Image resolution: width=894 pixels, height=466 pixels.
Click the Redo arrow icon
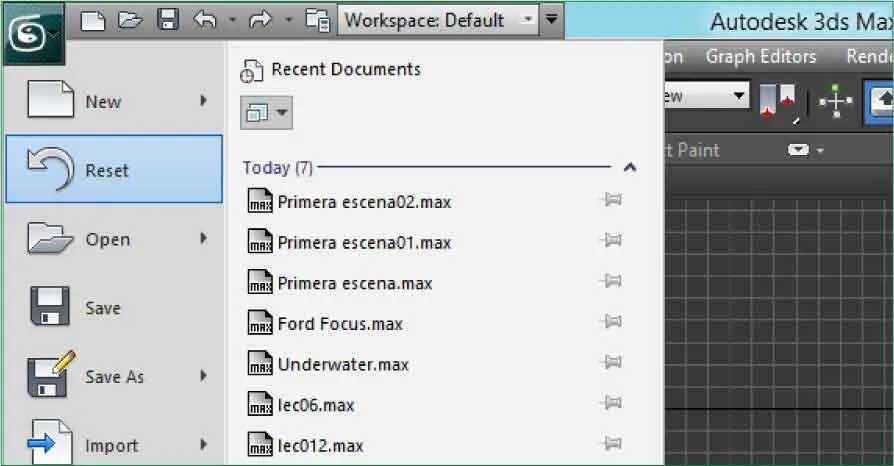point(261,21)
